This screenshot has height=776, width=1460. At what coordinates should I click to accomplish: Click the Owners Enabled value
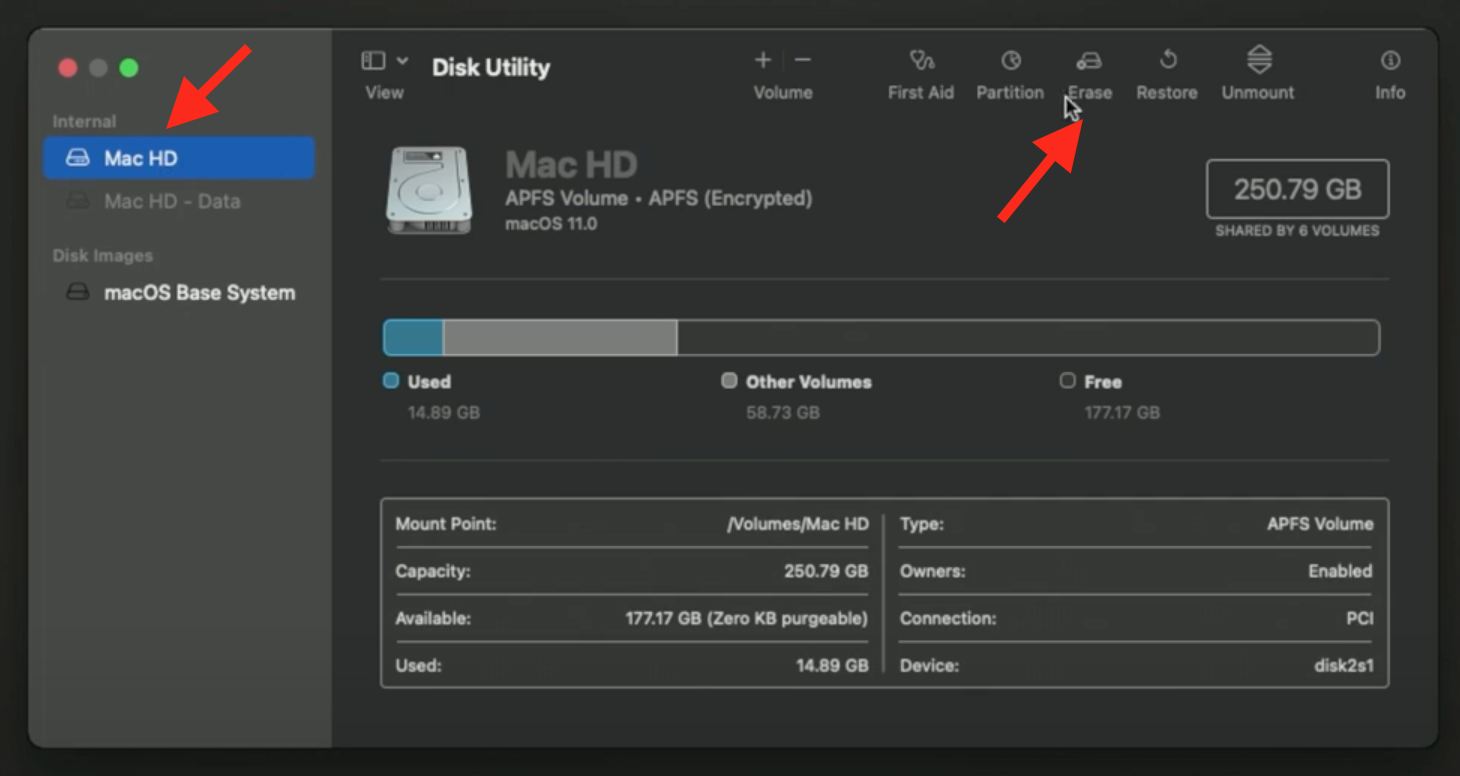tap(1340, 571)
